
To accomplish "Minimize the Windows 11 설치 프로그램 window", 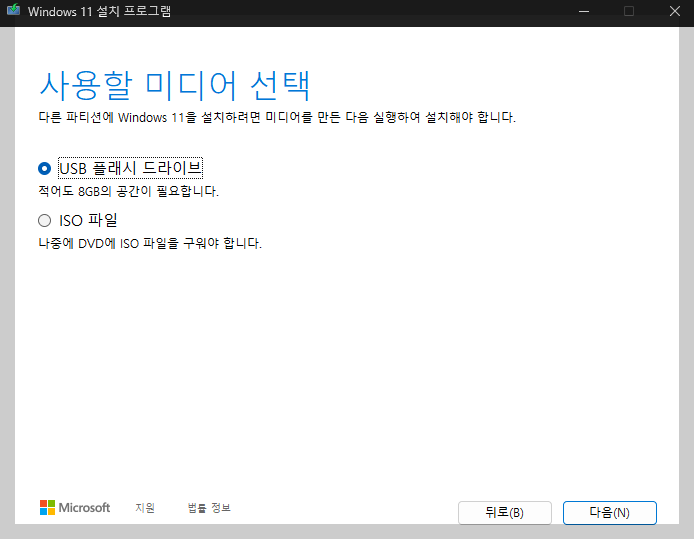I will pyautogui.click(x=584, y=11).
